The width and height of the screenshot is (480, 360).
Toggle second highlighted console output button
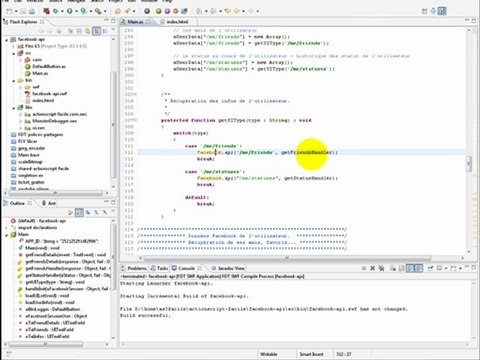419,268
